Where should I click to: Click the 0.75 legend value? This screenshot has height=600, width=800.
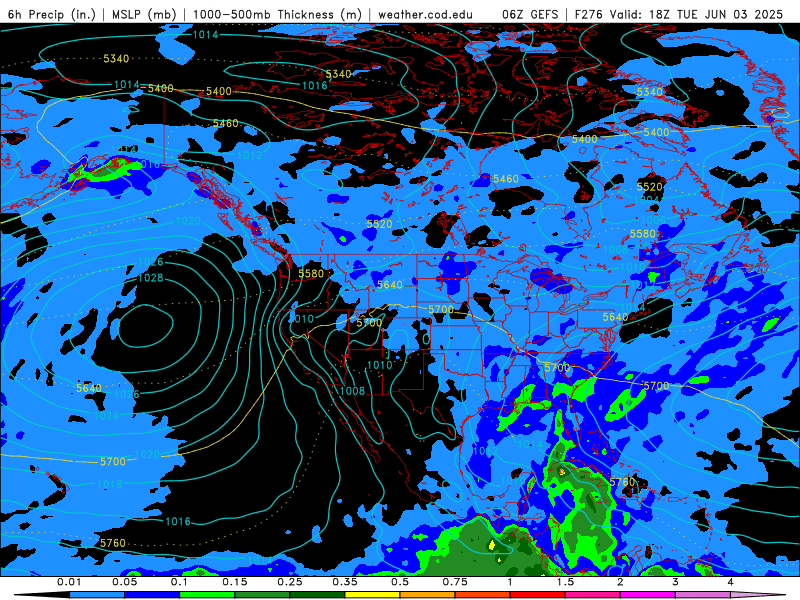pos(455,582)
